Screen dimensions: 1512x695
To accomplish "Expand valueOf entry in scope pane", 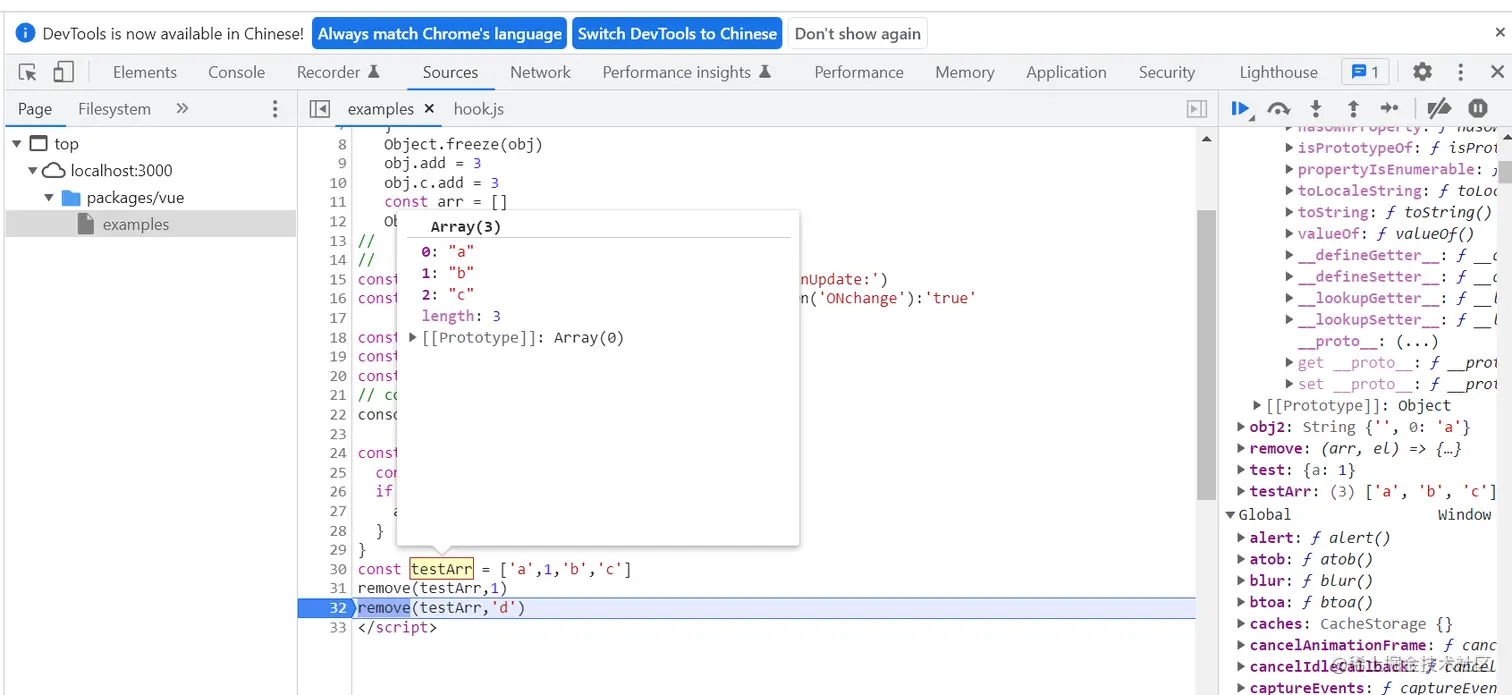I will pyautogui.click(x=1289, y=234).
